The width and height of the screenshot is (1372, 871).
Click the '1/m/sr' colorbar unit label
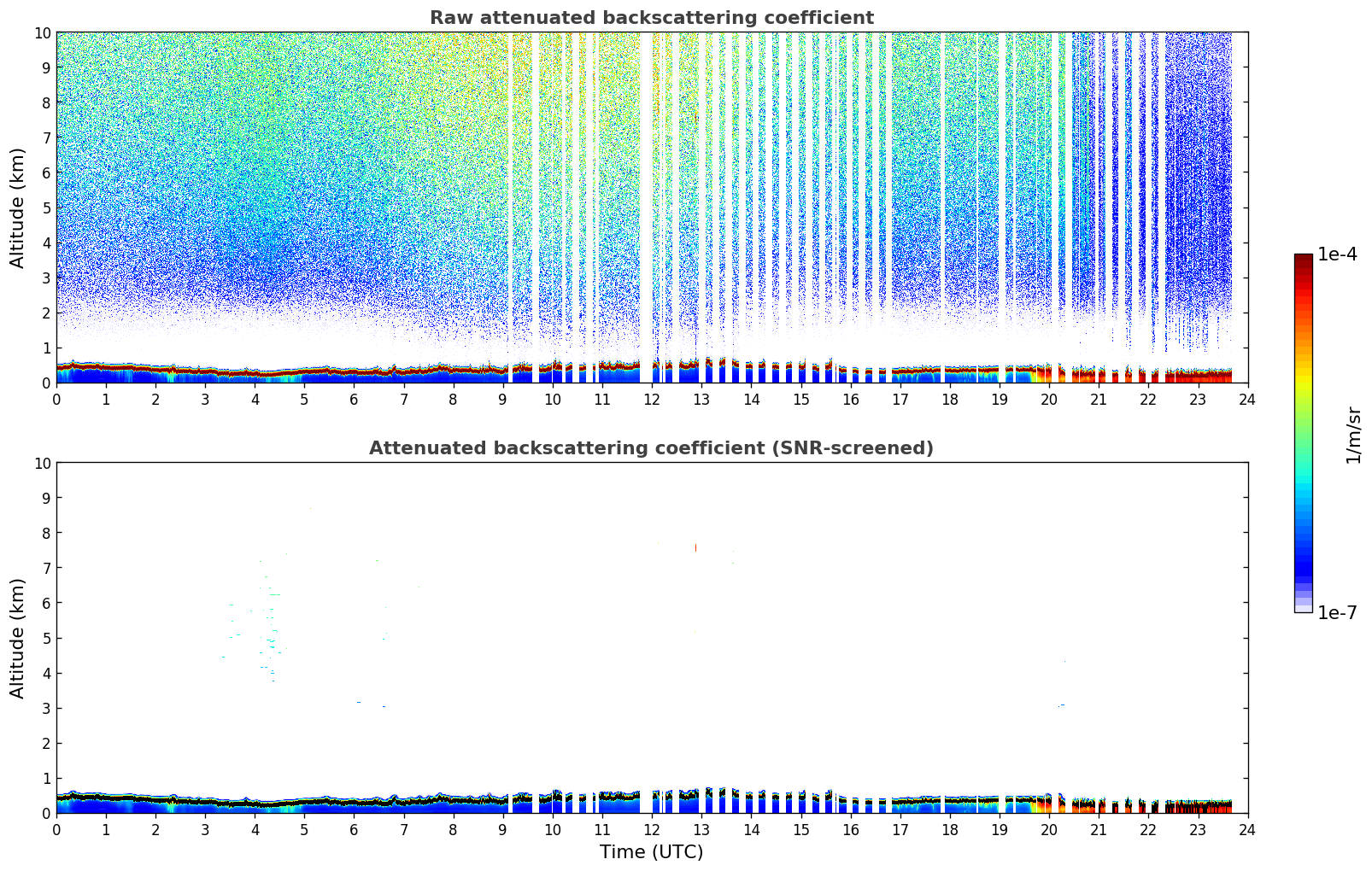(1352, 434)
